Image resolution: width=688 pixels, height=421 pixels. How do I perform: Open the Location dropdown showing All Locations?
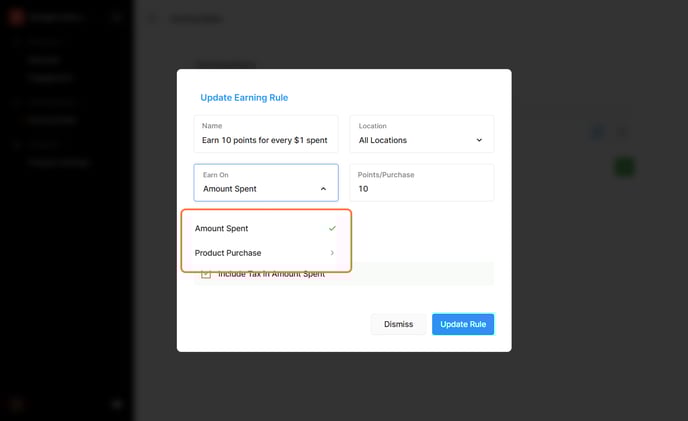click(x=422, y=134)
